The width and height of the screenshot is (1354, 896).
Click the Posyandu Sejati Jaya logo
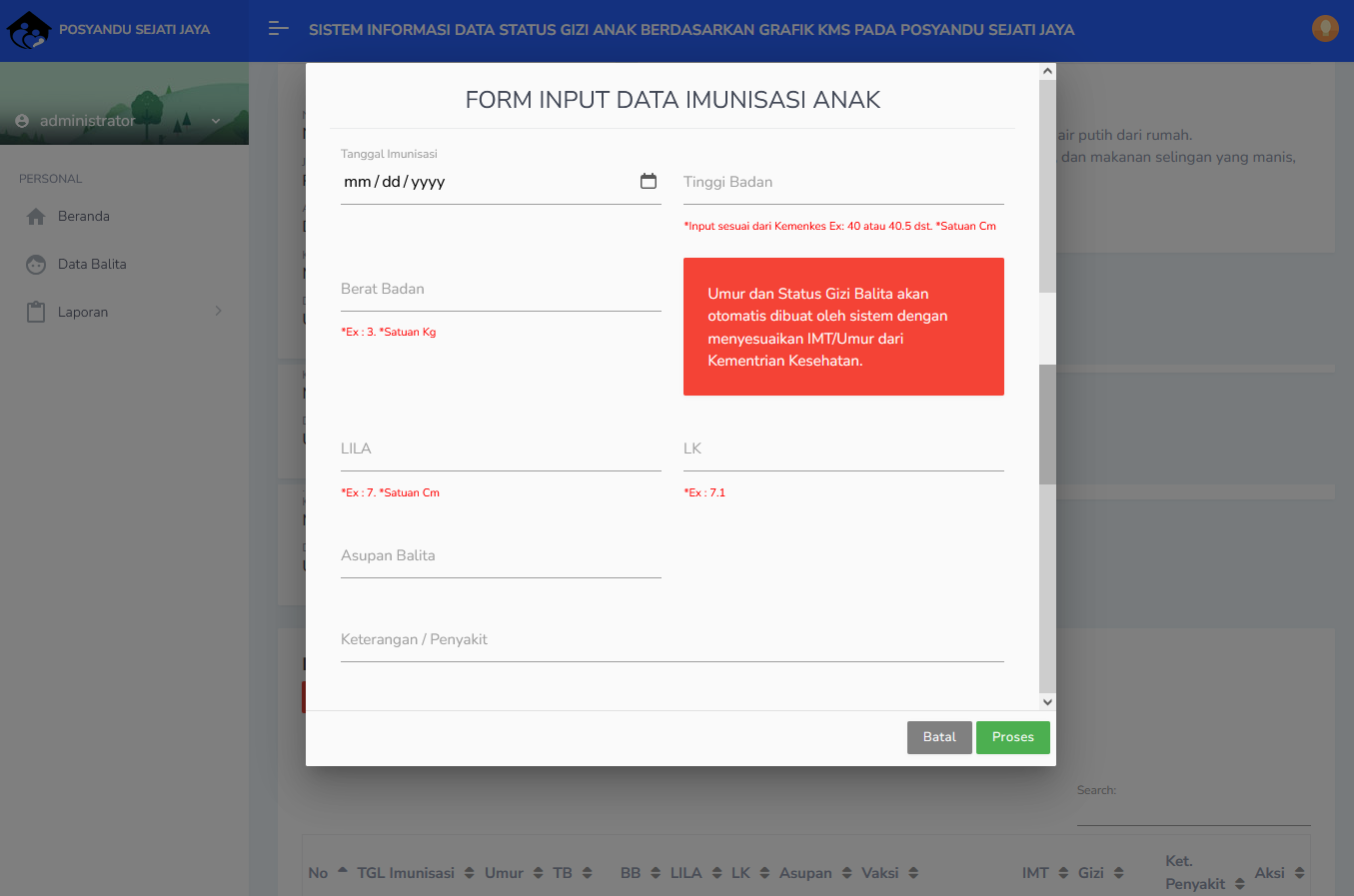point(29,30)
